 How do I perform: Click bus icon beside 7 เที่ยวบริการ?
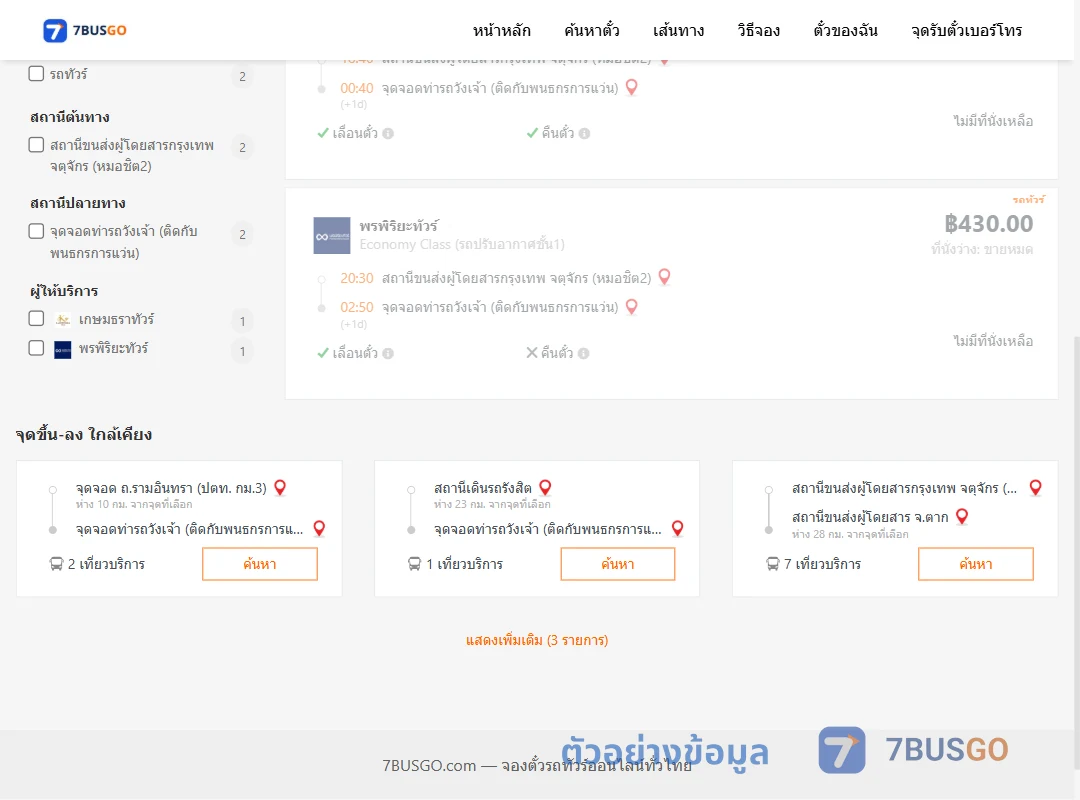point(772,564)
